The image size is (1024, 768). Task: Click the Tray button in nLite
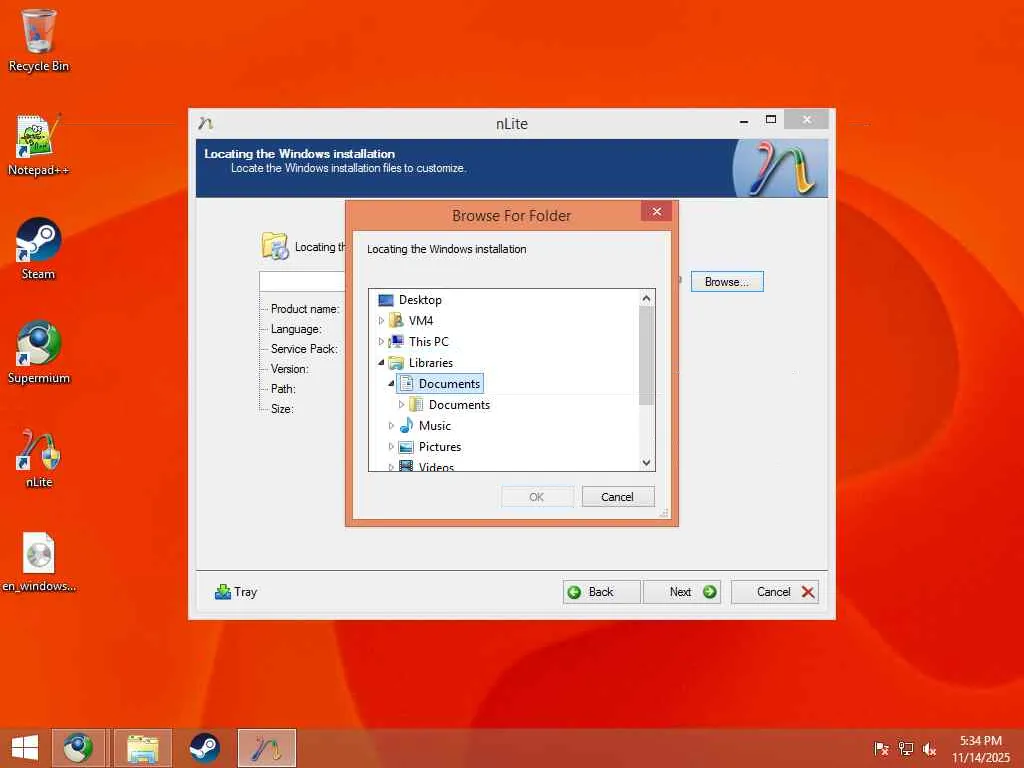236,592
